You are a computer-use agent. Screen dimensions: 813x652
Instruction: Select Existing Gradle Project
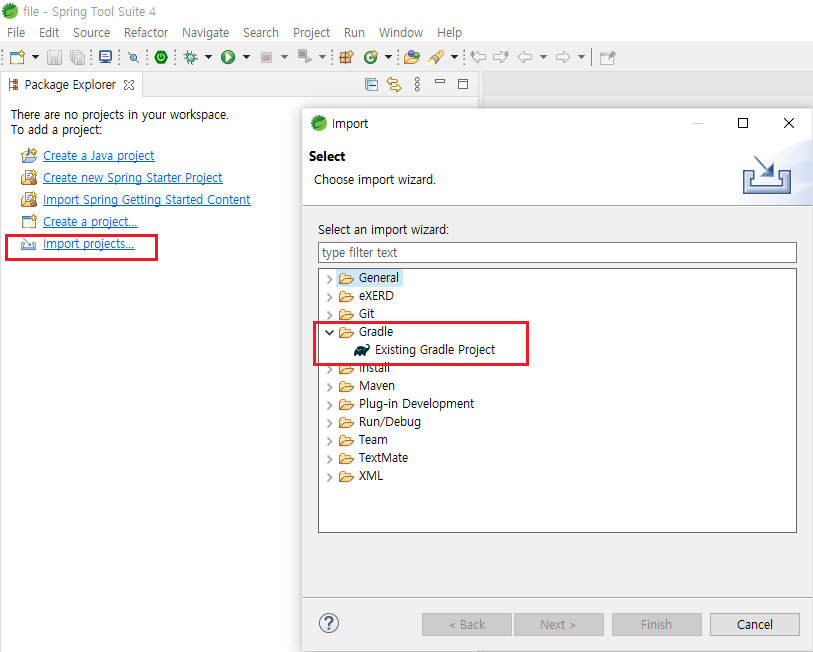[x=434, y=350]
